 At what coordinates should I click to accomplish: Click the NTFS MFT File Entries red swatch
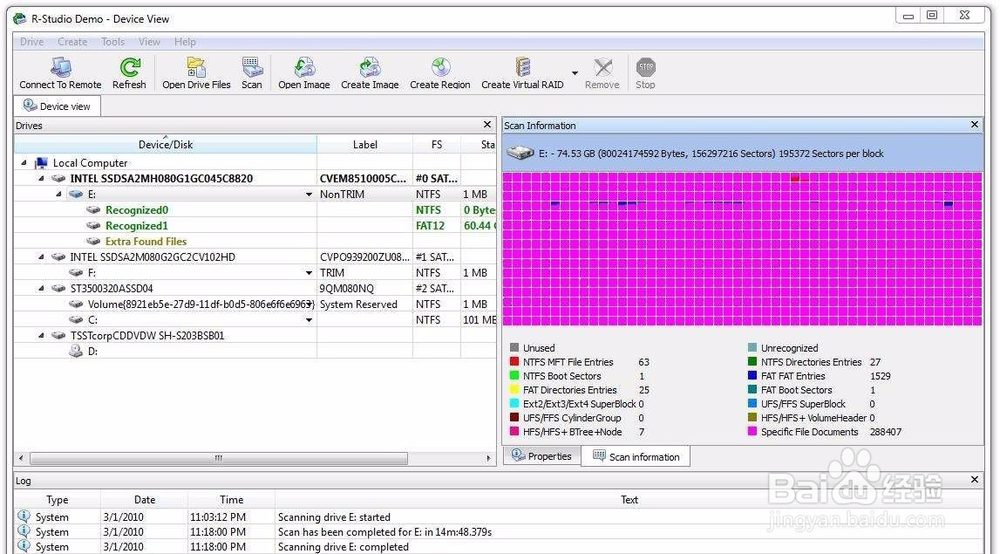point(514,361)
